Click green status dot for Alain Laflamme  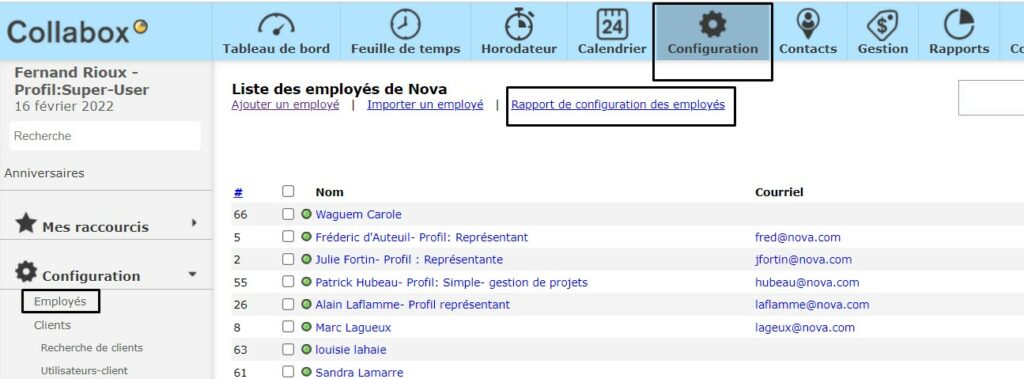[x=306, y=304]
